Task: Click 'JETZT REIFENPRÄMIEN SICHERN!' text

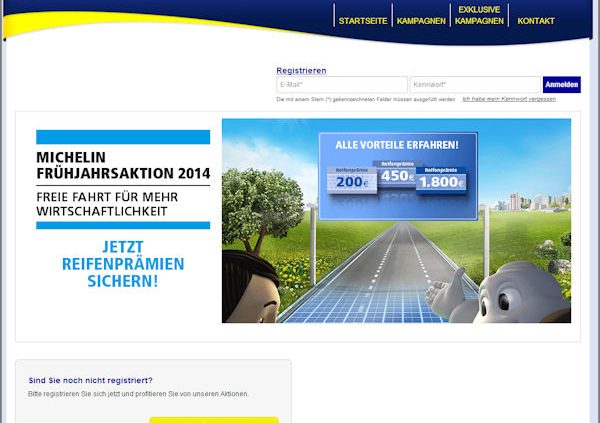Action: tap(123, 264)
